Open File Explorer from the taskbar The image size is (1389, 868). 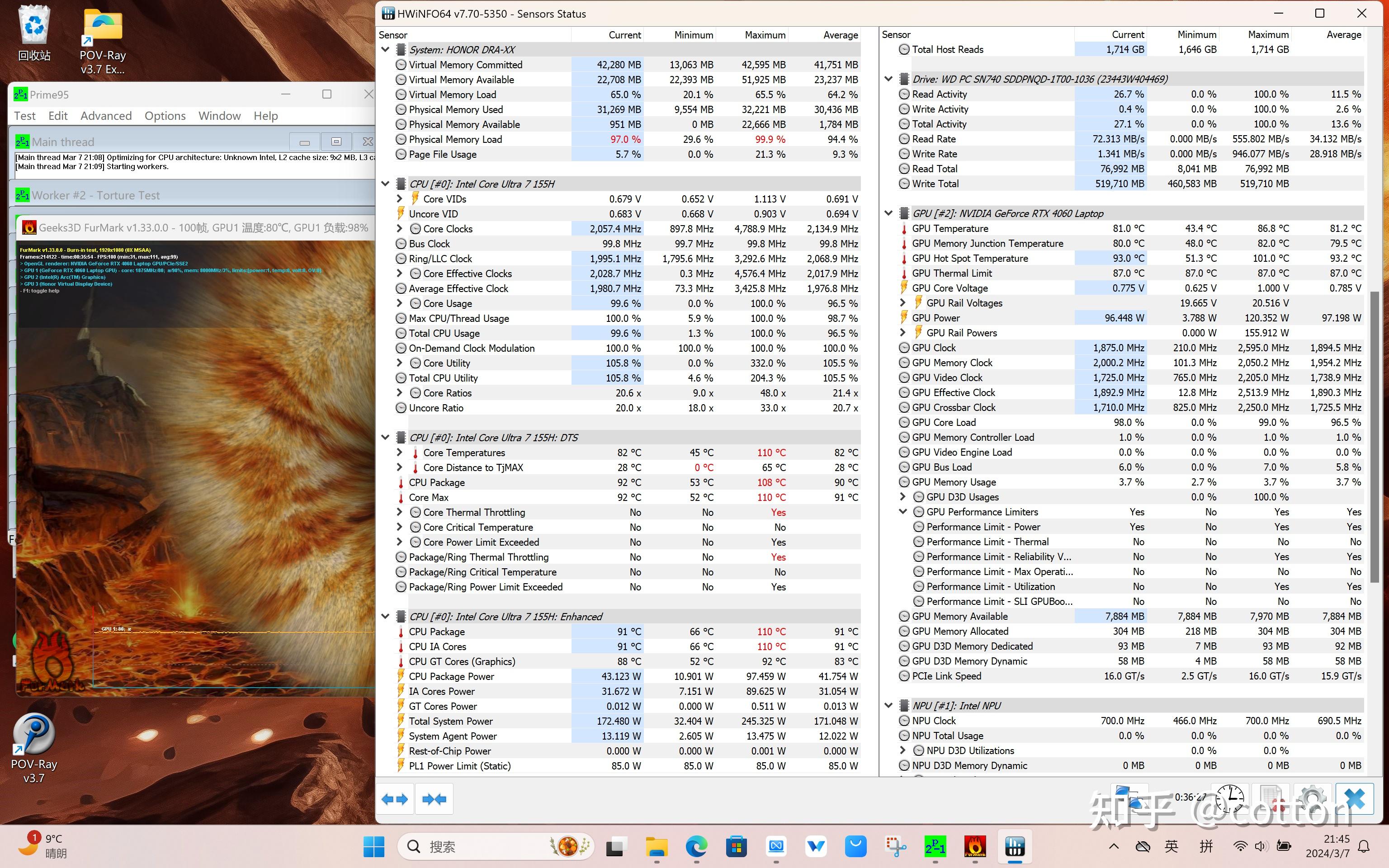click(x=657, y=846)
